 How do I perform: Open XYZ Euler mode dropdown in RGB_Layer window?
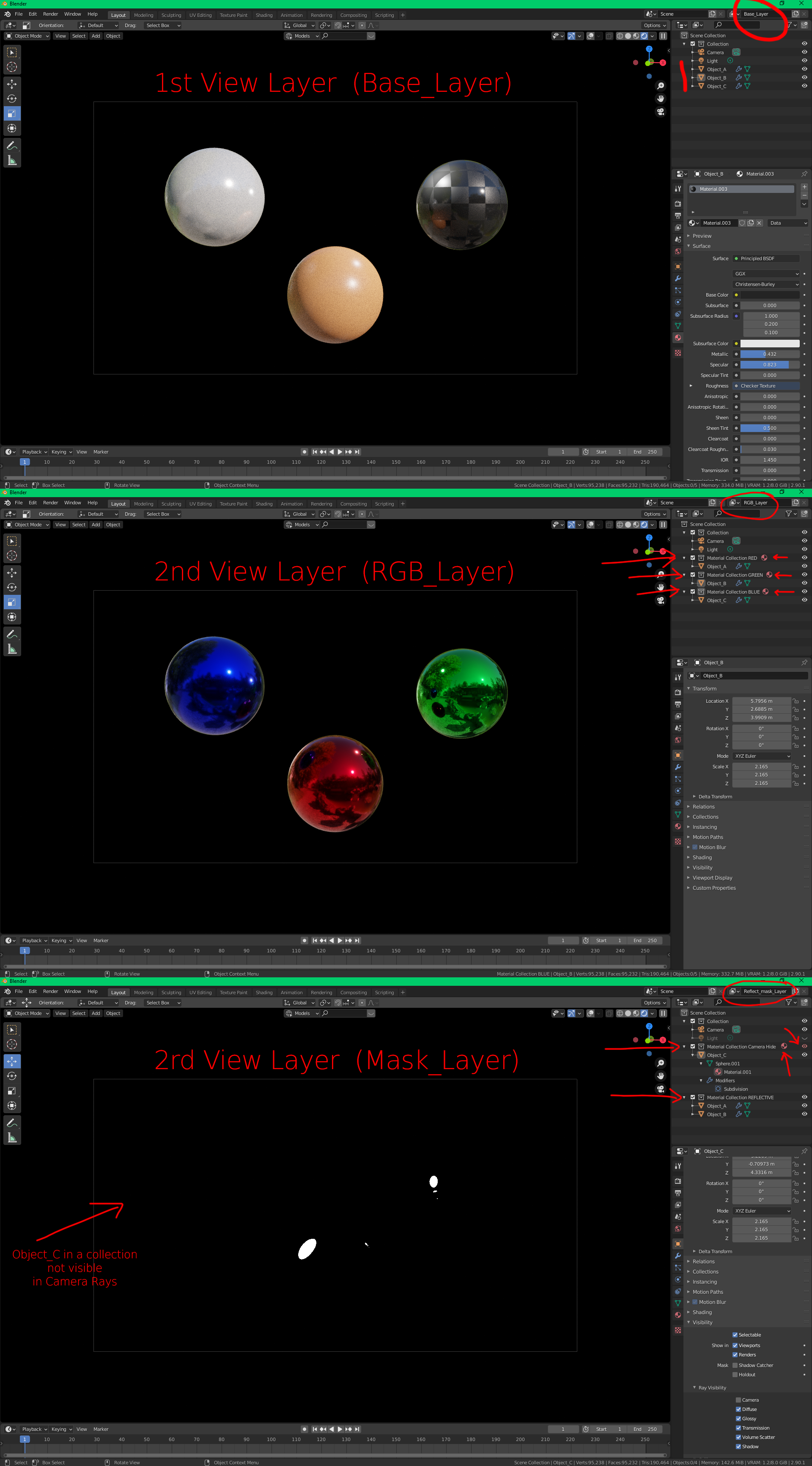point(762,756)
